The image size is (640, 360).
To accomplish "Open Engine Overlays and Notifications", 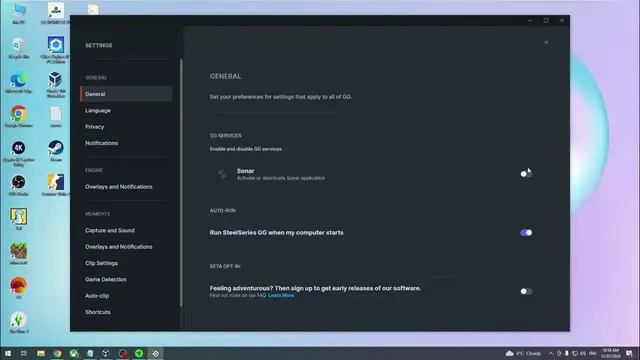I will 118,187.
